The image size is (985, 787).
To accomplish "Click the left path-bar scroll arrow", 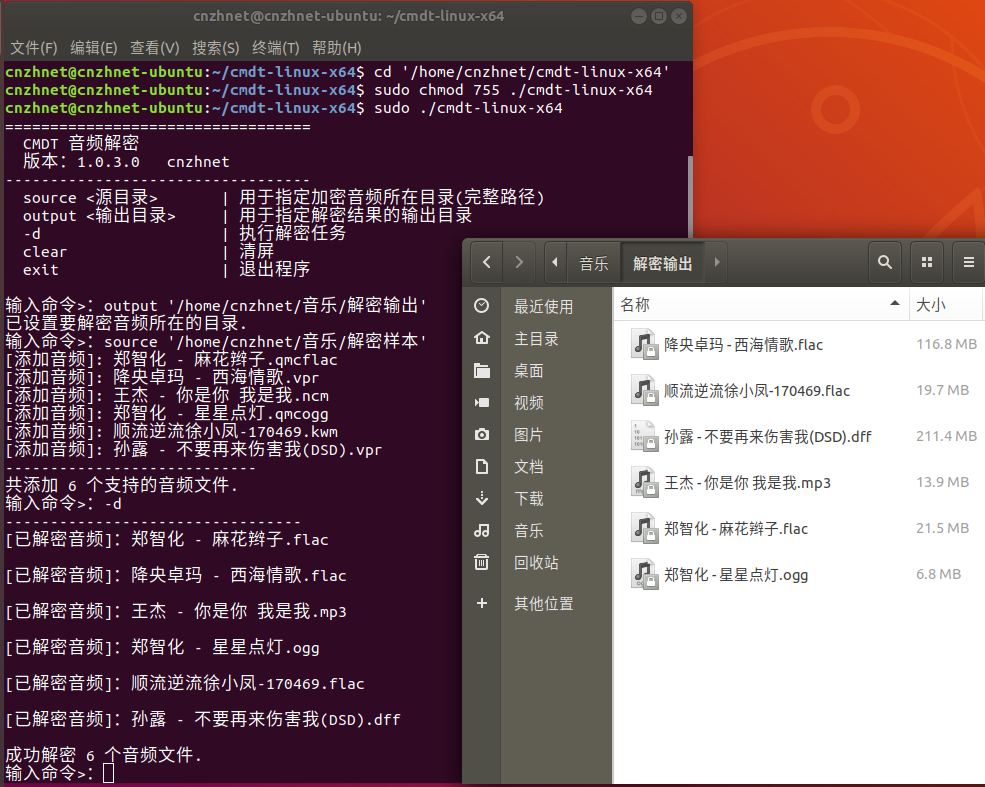I will click(555, 263).
